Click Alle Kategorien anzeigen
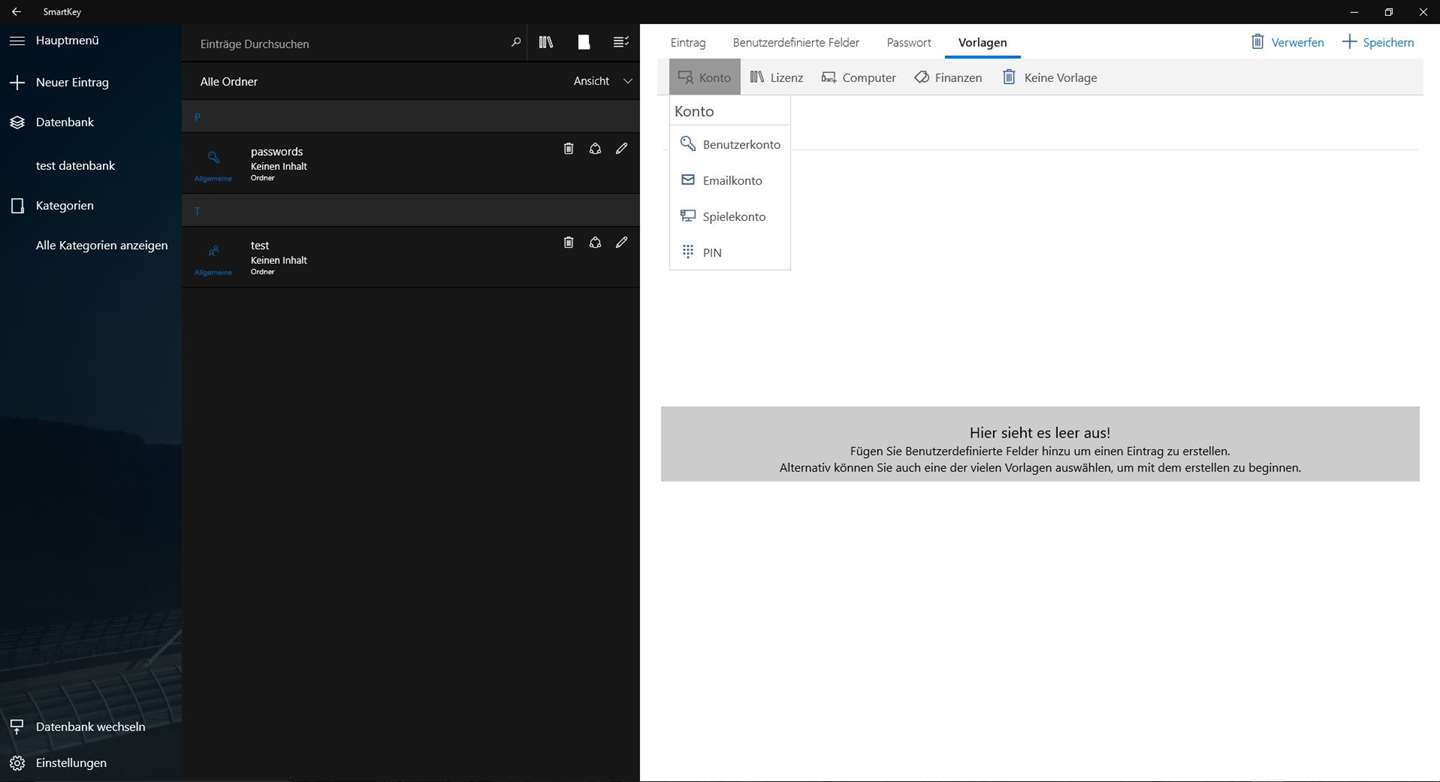This screenshot has height=782, width=1440. click(102, 246)
